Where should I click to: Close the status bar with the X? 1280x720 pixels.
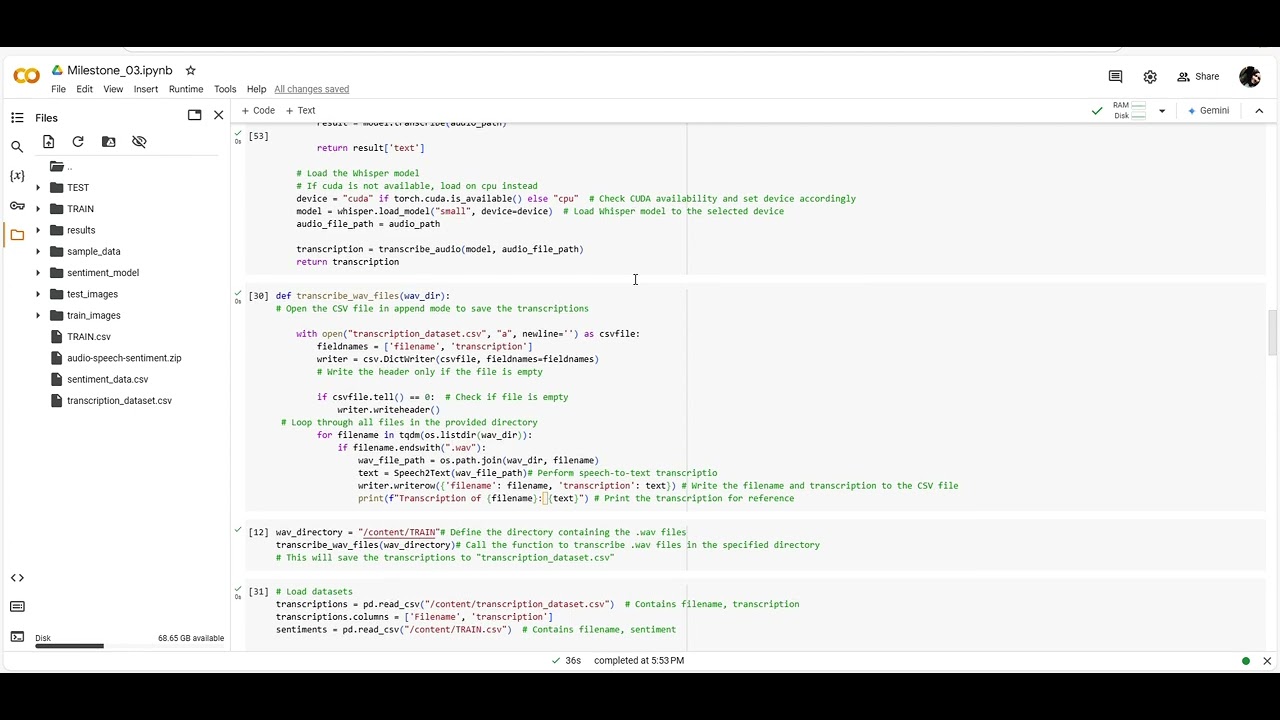pyautogui.click(x=1267, y=661)
